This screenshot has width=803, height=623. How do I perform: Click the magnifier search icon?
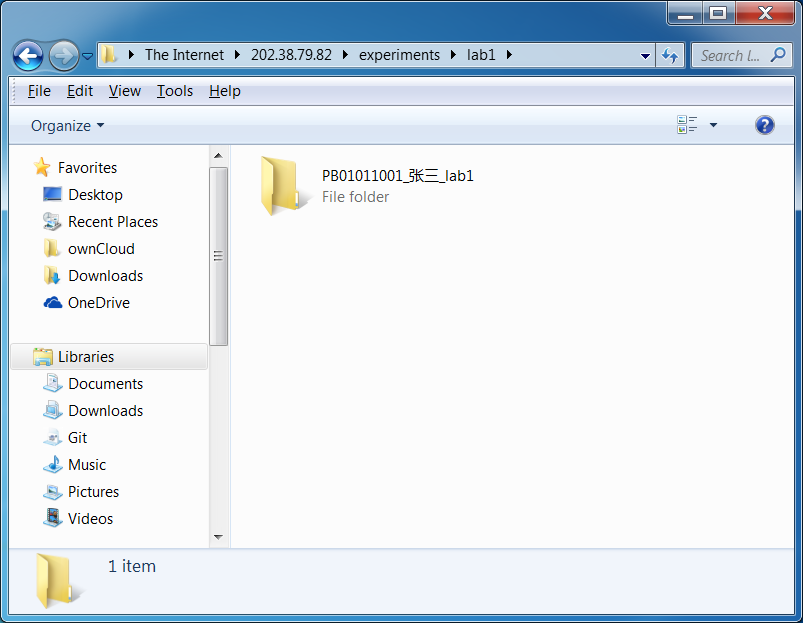click(x=778, y=54)
